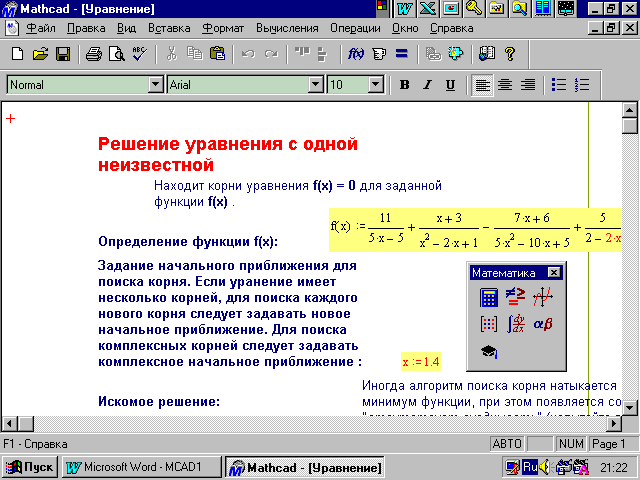Open a file with the Open folder icon
640x480 pixels.
click(40, 54)
